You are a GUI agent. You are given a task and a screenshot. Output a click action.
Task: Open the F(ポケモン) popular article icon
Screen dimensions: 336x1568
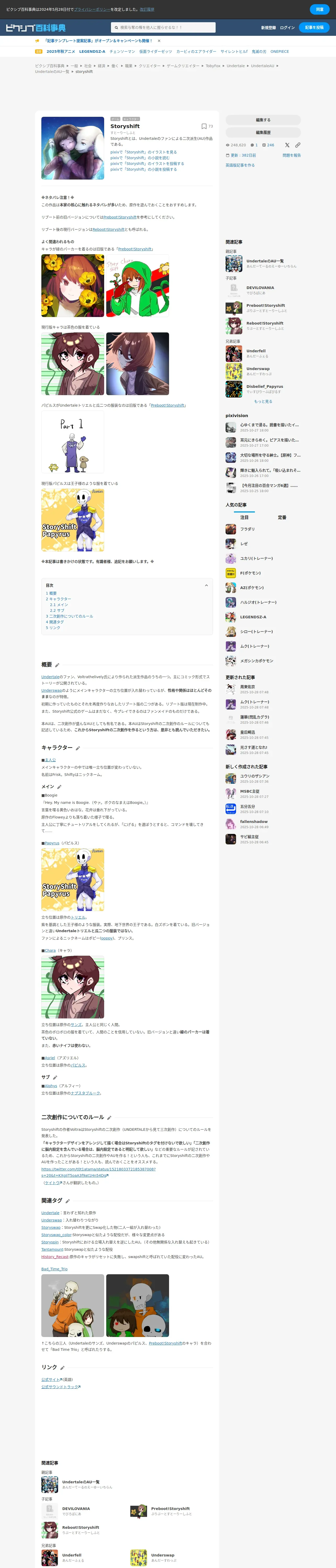point(231,573)
